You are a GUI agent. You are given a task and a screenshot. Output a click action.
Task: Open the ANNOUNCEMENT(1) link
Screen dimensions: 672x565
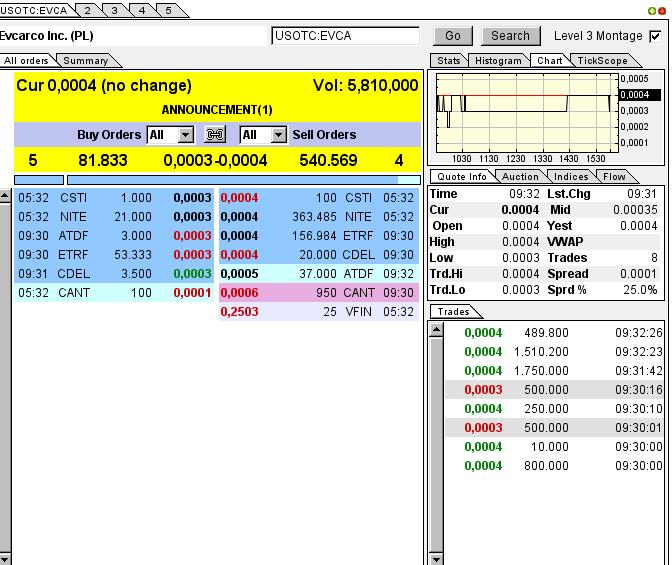pyautogui.click(x=217, y=110)
